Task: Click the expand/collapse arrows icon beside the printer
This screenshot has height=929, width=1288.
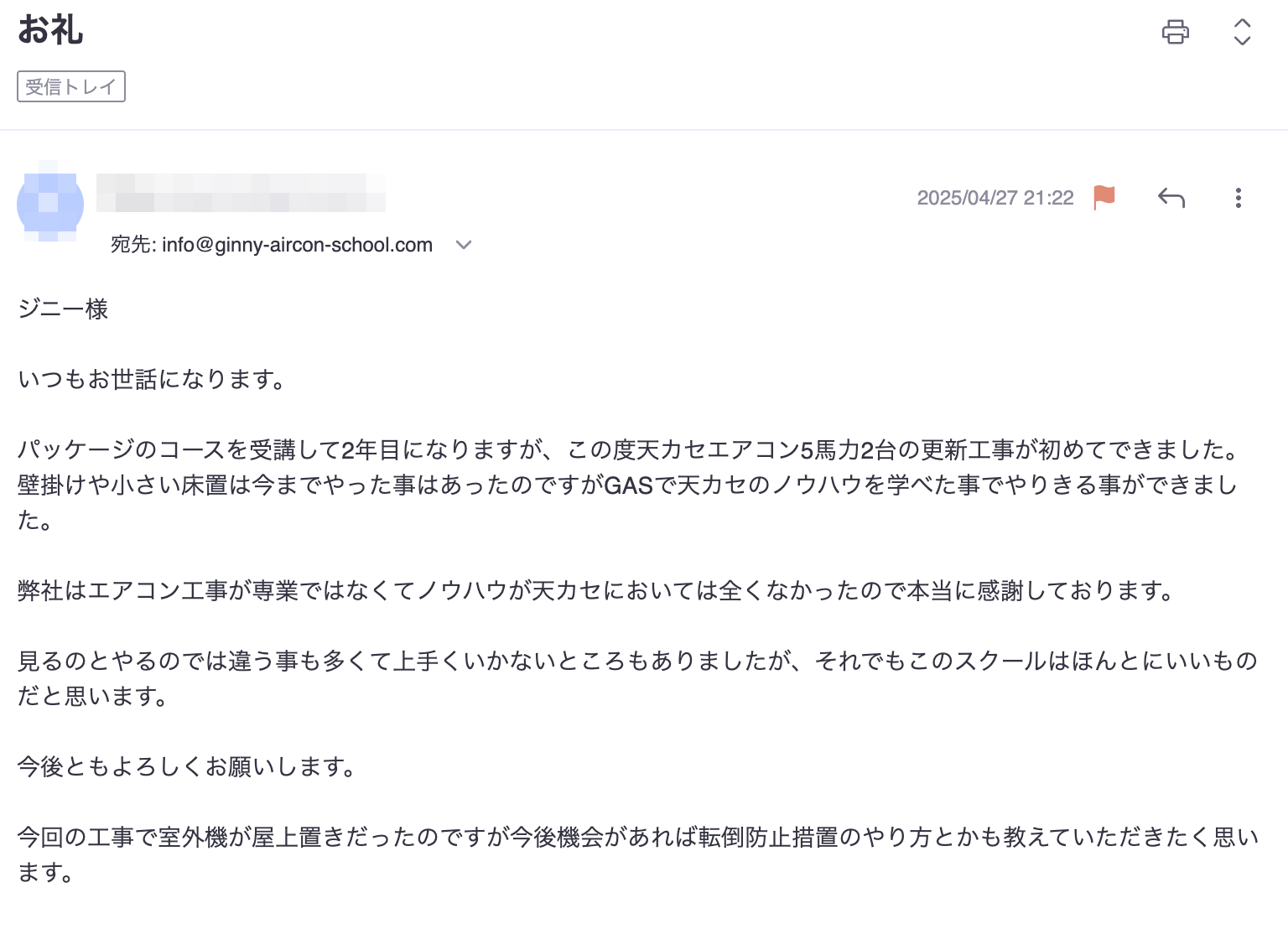Action: click(1242, 32)
